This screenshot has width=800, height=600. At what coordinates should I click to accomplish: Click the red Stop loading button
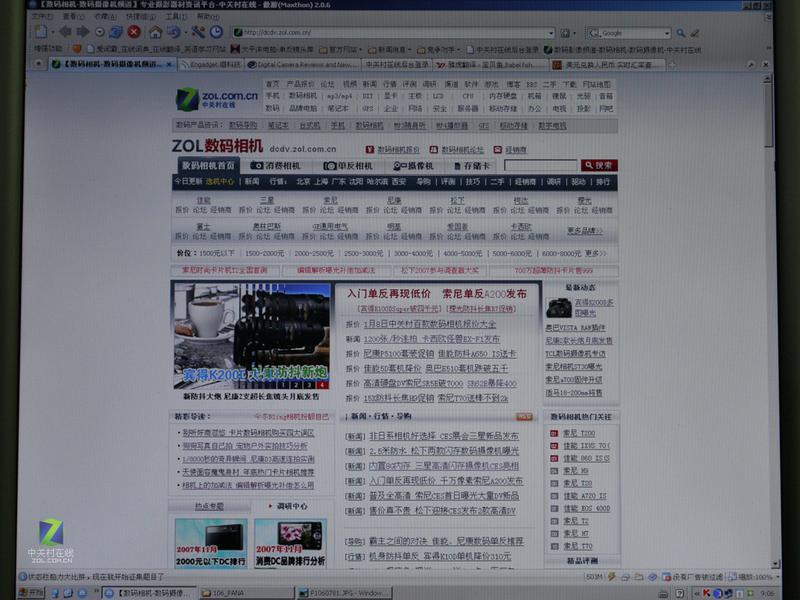click(x=134, y=32)
